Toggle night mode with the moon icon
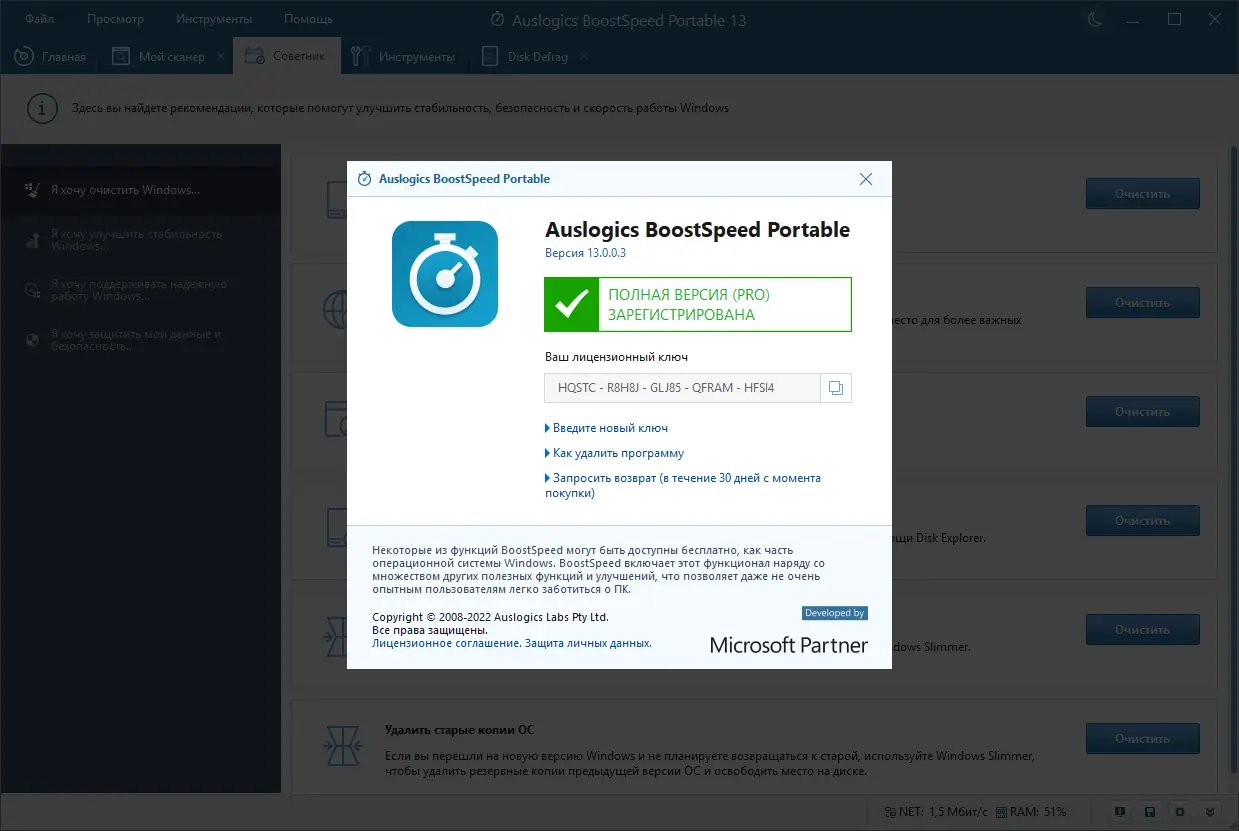The image size is (1239, 831). tap(1095, 19)
